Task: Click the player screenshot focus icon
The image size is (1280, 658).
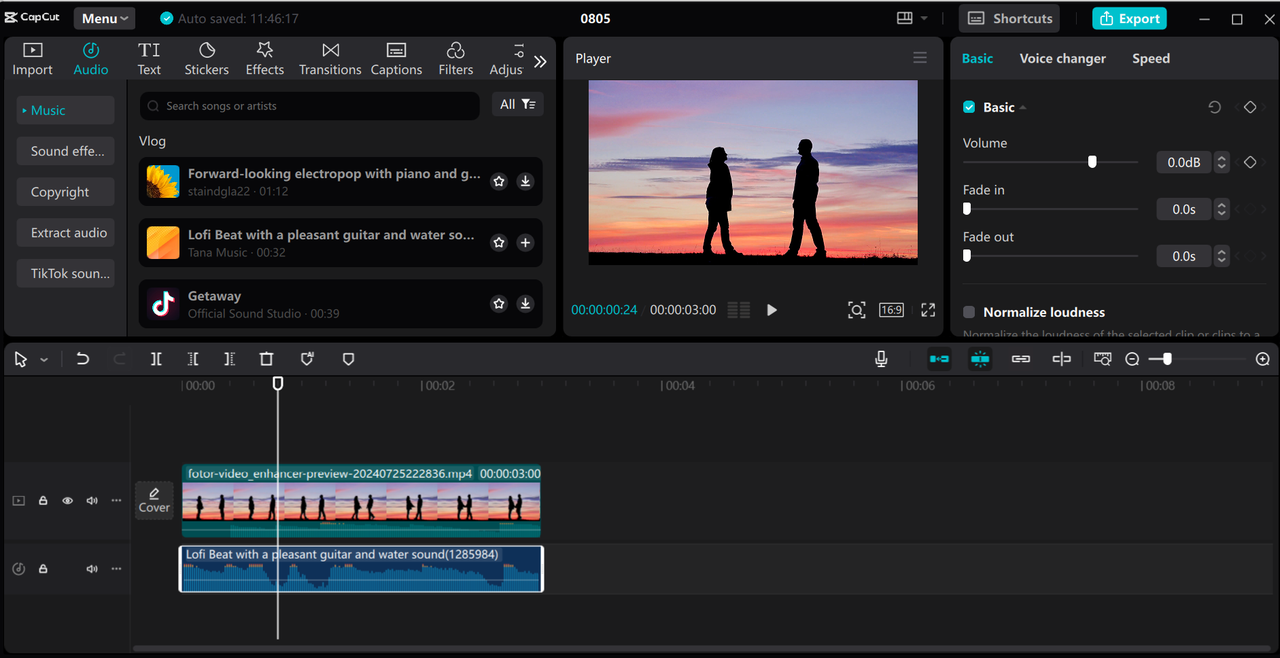Action: tap(857, 310)
